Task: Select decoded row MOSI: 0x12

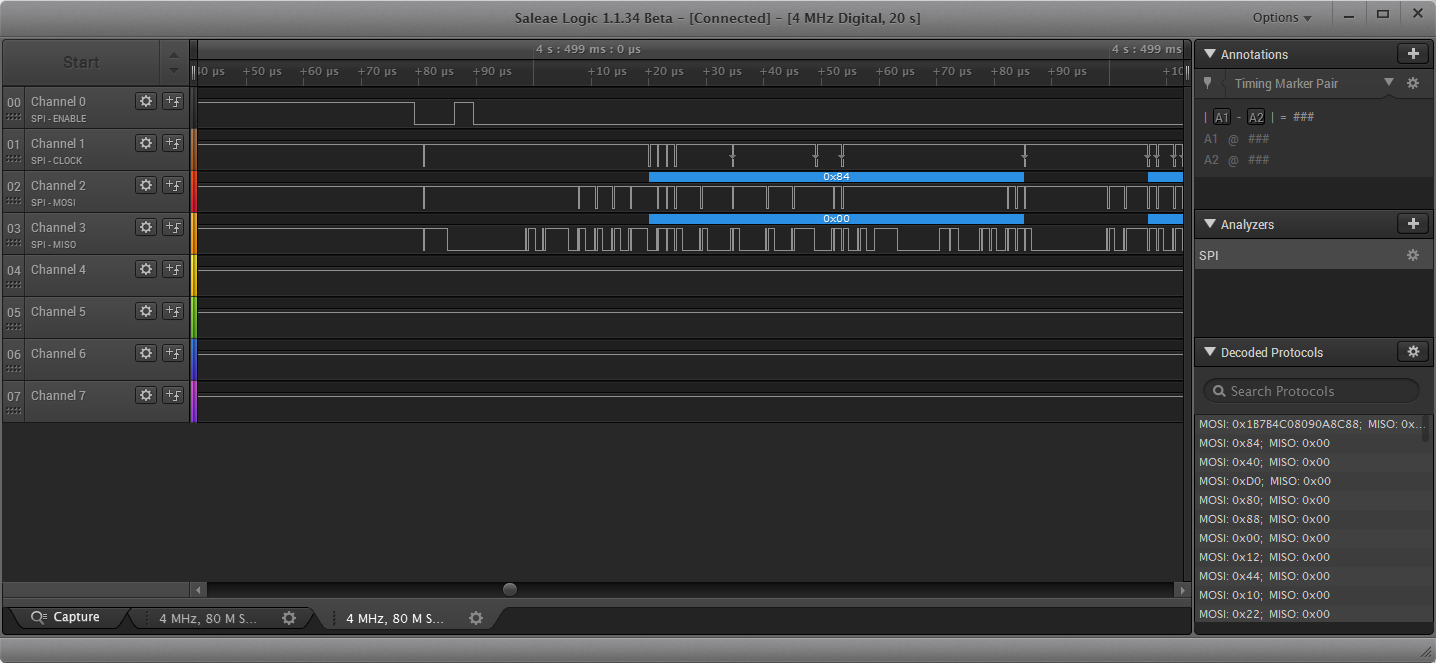Action: (1309, 557)
